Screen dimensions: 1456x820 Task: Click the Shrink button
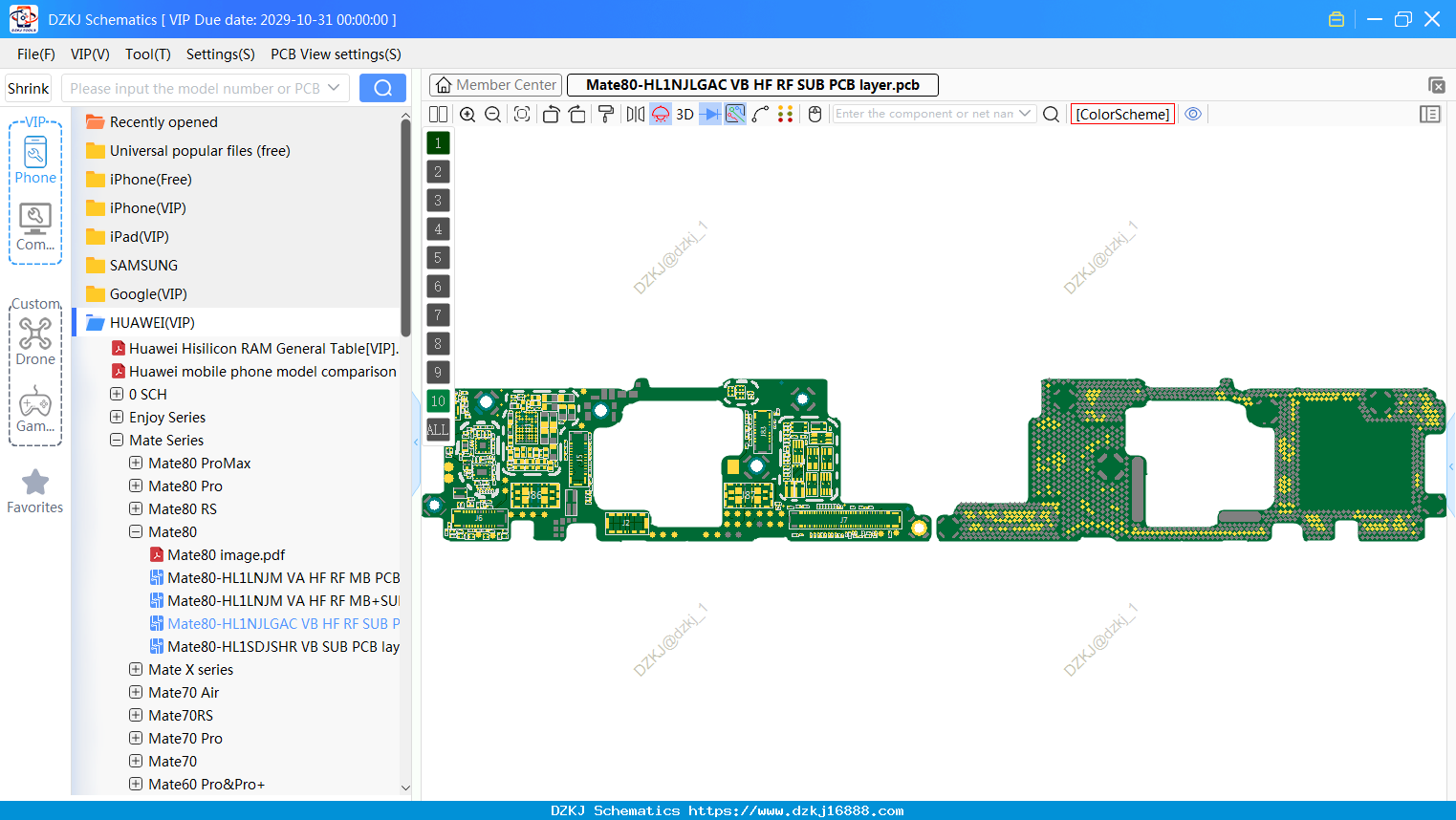point(29,88)
